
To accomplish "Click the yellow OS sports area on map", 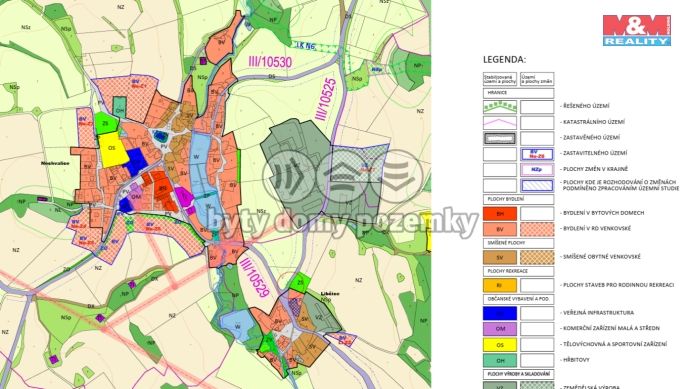I will tap(113, 149).
